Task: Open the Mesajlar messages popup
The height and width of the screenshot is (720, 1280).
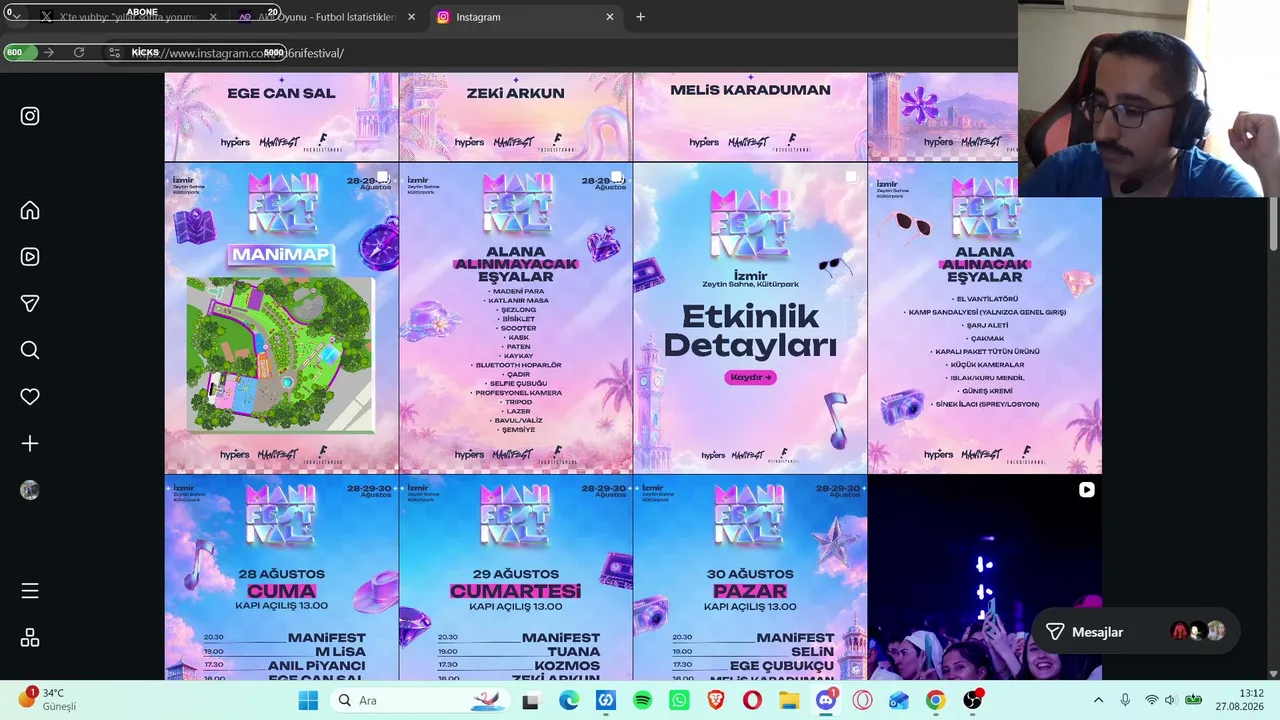Action: [x=1135, y=632]
